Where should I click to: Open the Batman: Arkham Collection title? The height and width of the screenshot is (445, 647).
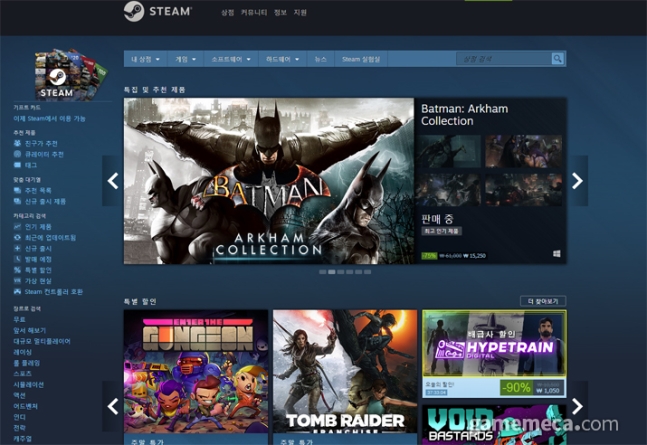(464, 115)
